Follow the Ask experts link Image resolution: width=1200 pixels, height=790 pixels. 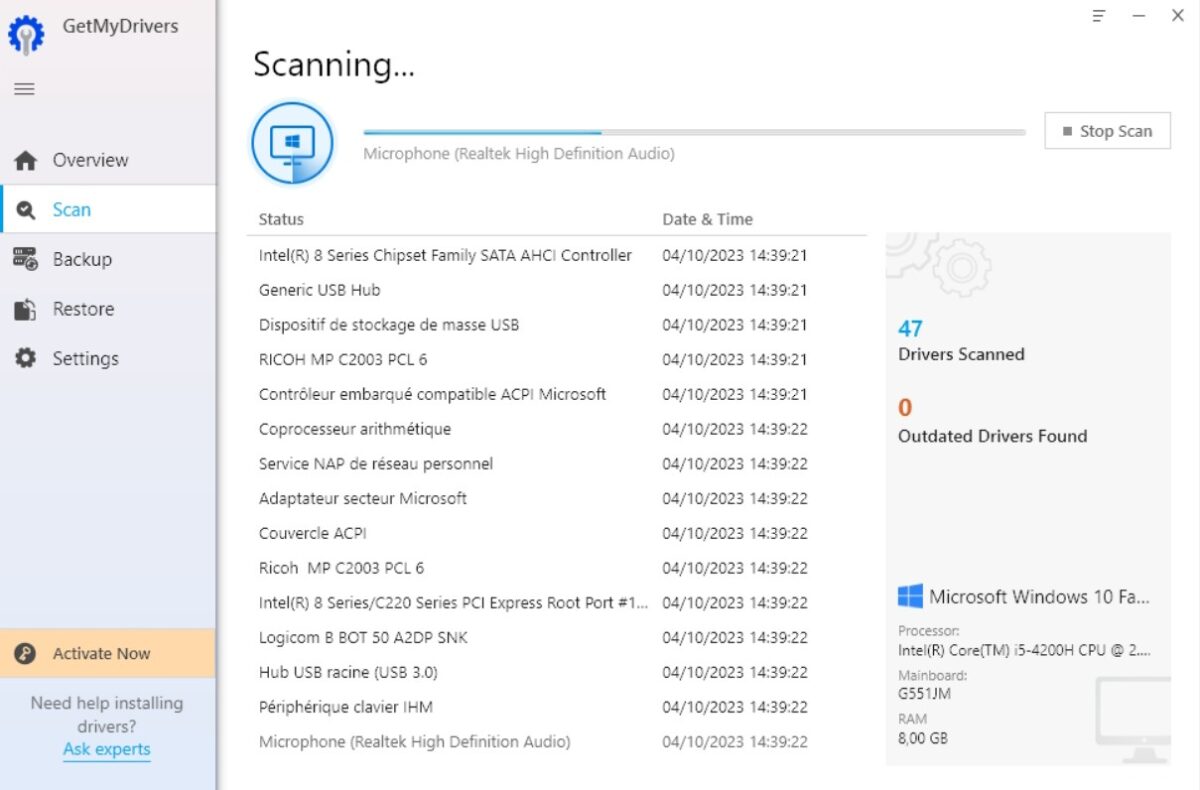point(106,749)
